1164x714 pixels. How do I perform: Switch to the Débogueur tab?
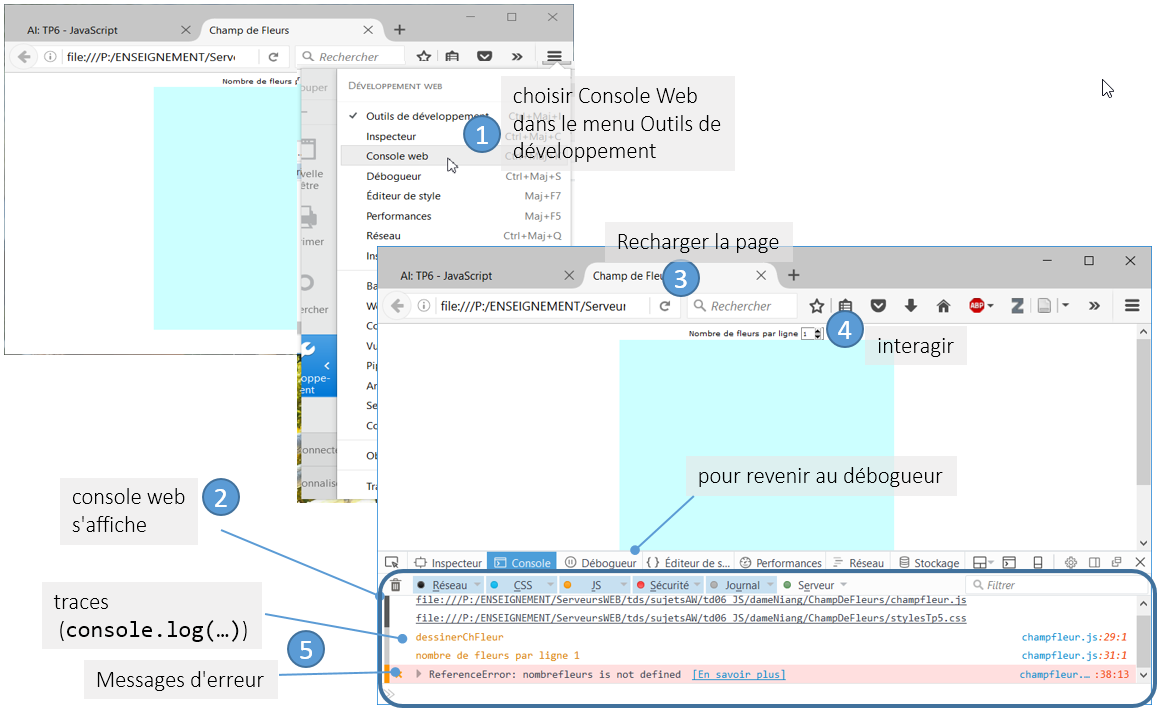click(601, 563)
